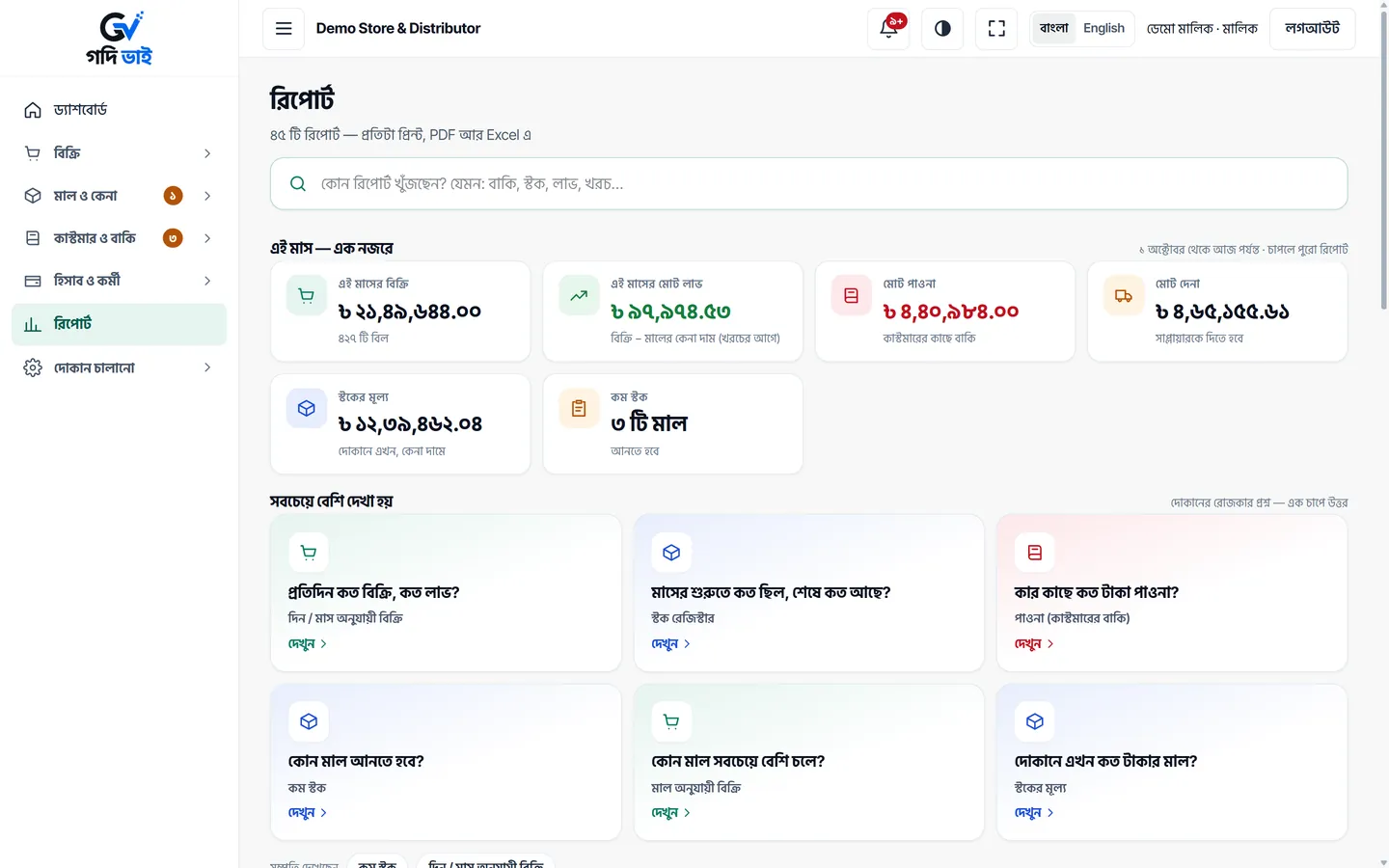Open ড্যাশবোর্ড from the sidebar
The image size is (1389, 868).
pyautogui.click(x=119, y=110)
